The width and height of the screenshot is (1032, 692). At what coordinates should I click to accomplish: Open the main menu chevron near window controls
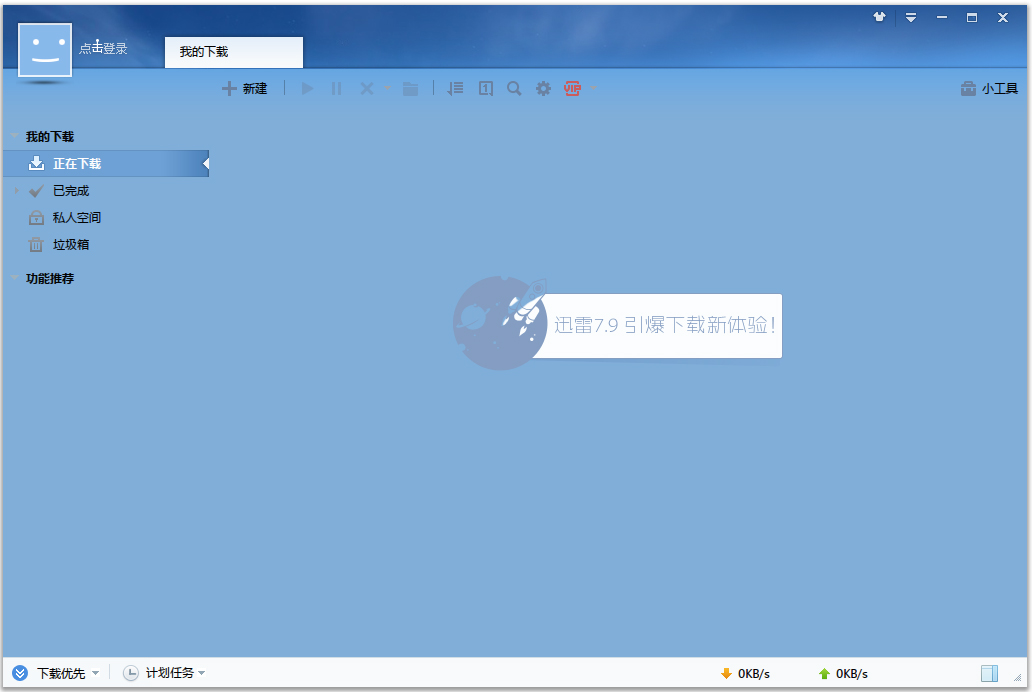point(910,17)
